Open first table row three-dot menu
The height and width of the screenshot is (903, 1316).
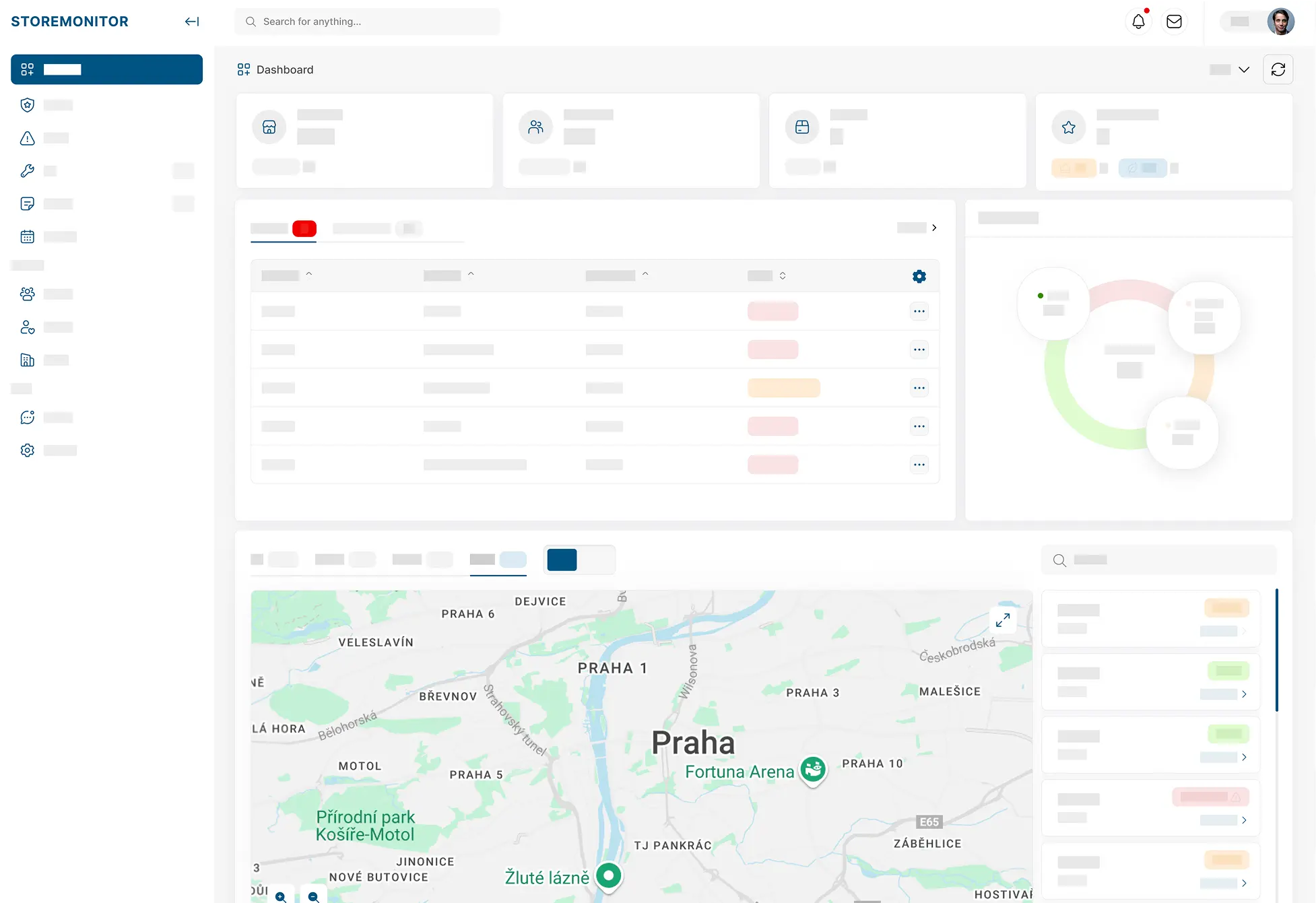[x=919, y=311]
